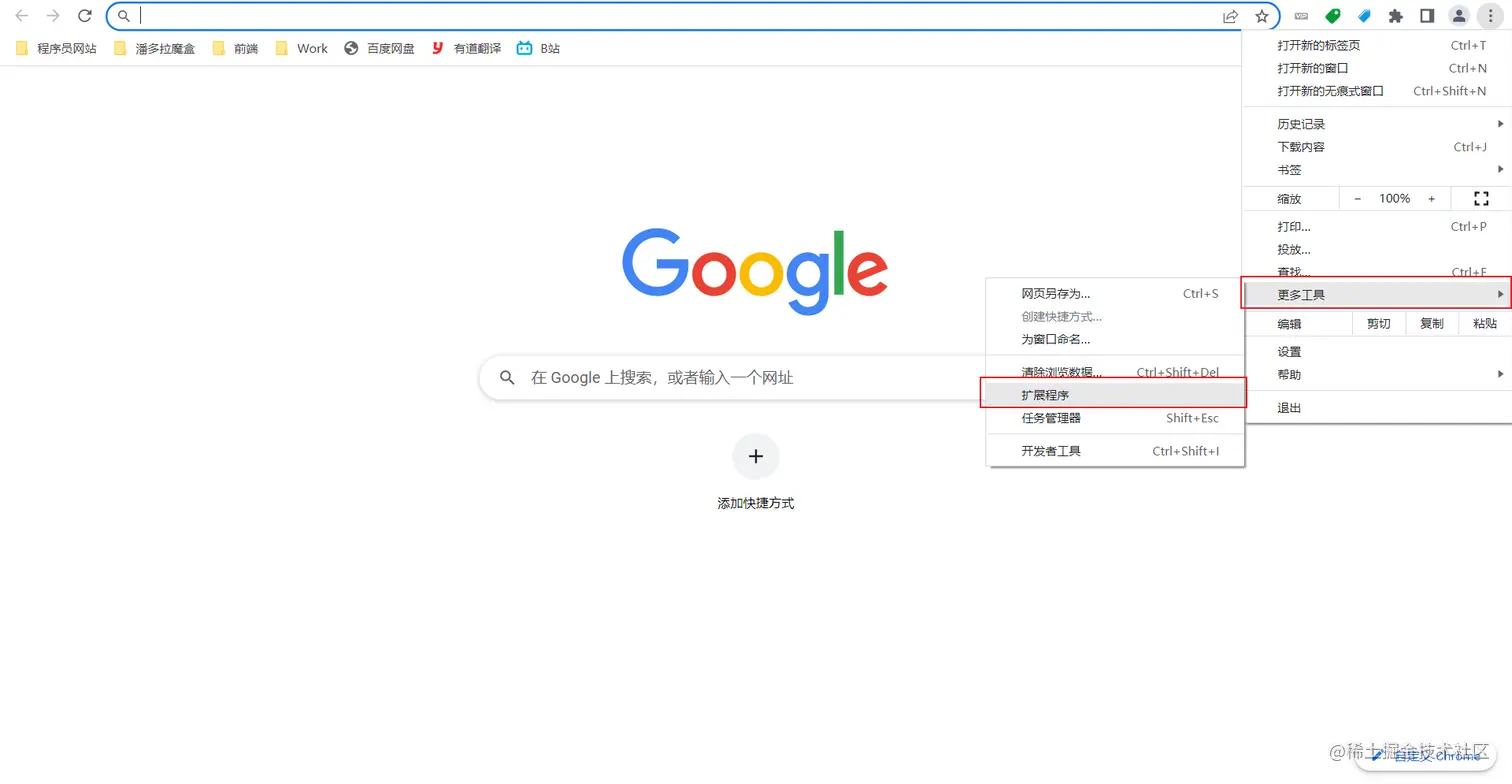Increase zoom with the plus button
1512x784 pixels.
pos(1431,199)
